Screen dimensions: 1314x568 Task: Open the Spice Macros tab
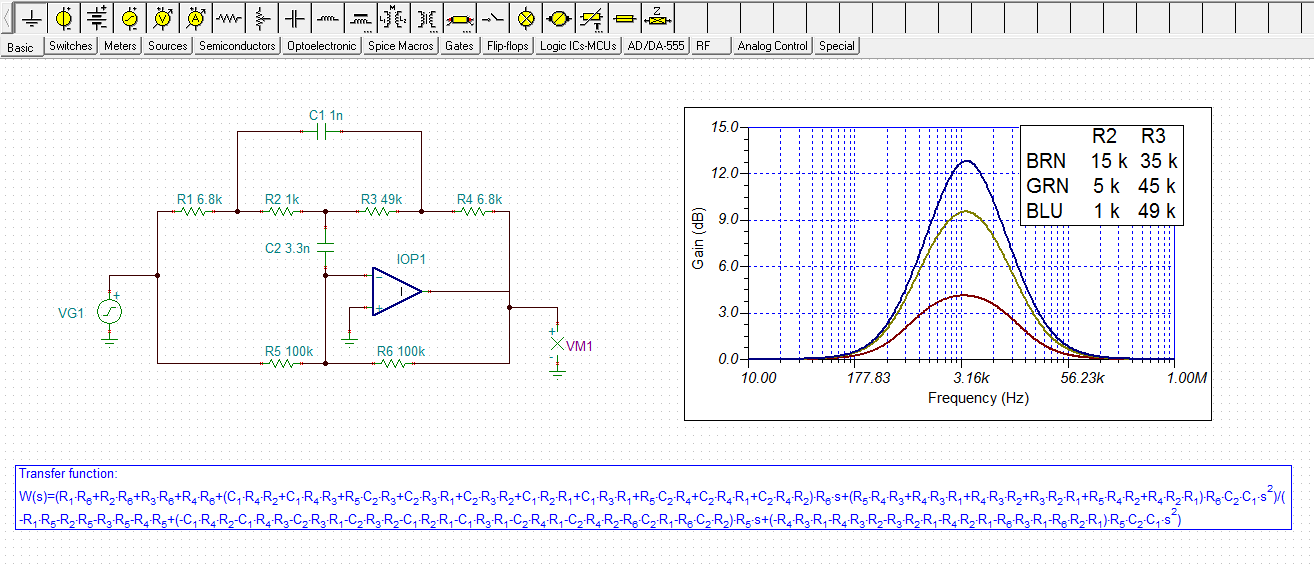point(401,46)
